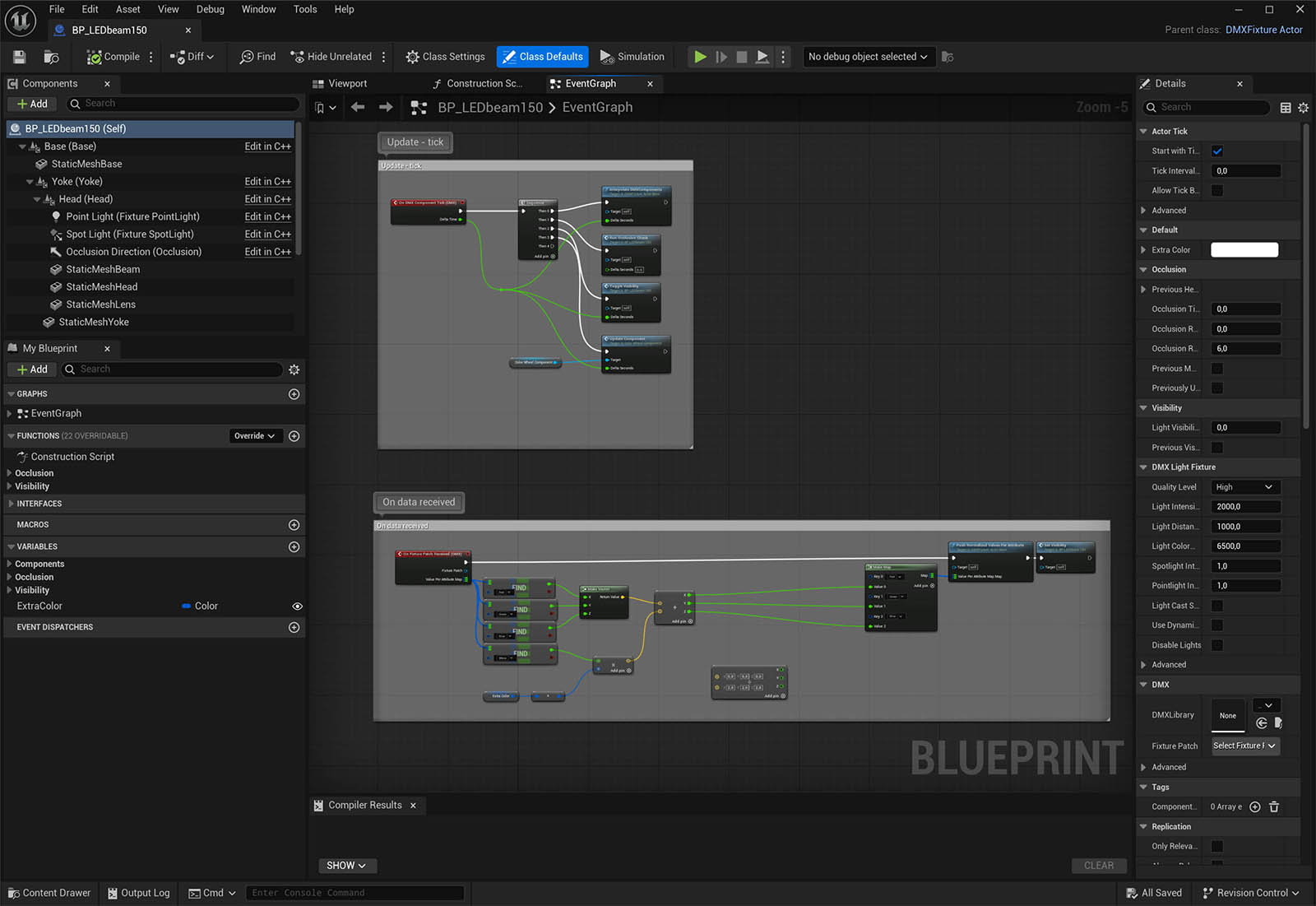
Task: Toggle Light Cast Shadows checkbox
Action: tap(1217, 606)
